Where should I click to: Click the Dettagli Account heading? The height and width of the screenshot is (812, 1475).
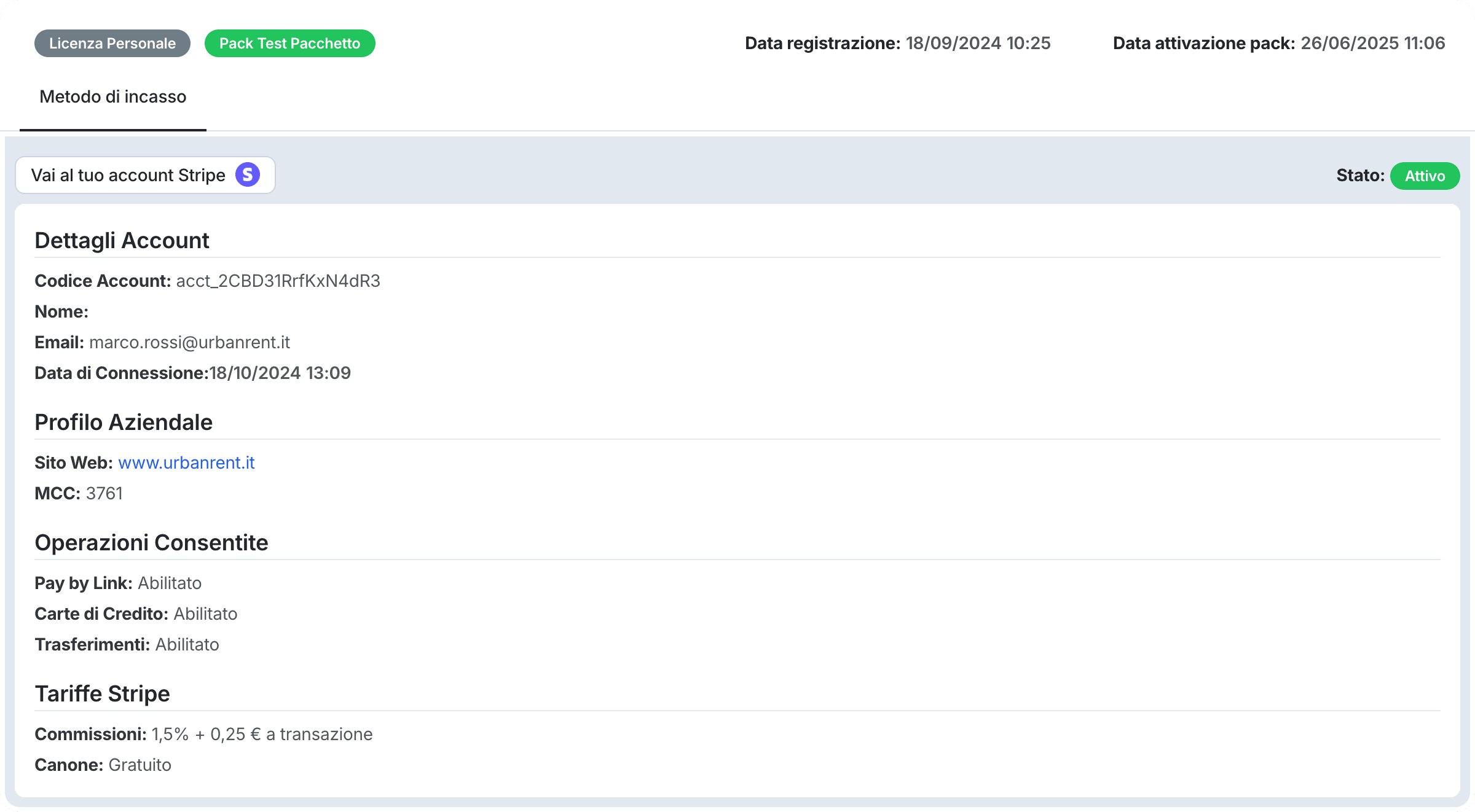tap(122, 240)
